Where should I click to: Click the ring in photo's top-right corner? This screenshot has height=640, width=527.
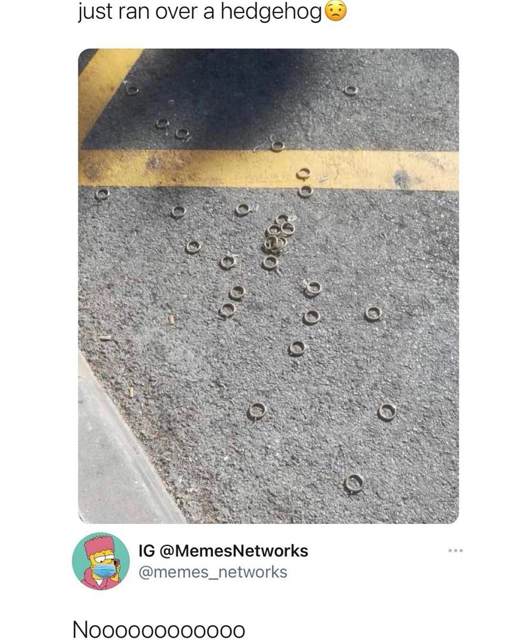[350, 90]
